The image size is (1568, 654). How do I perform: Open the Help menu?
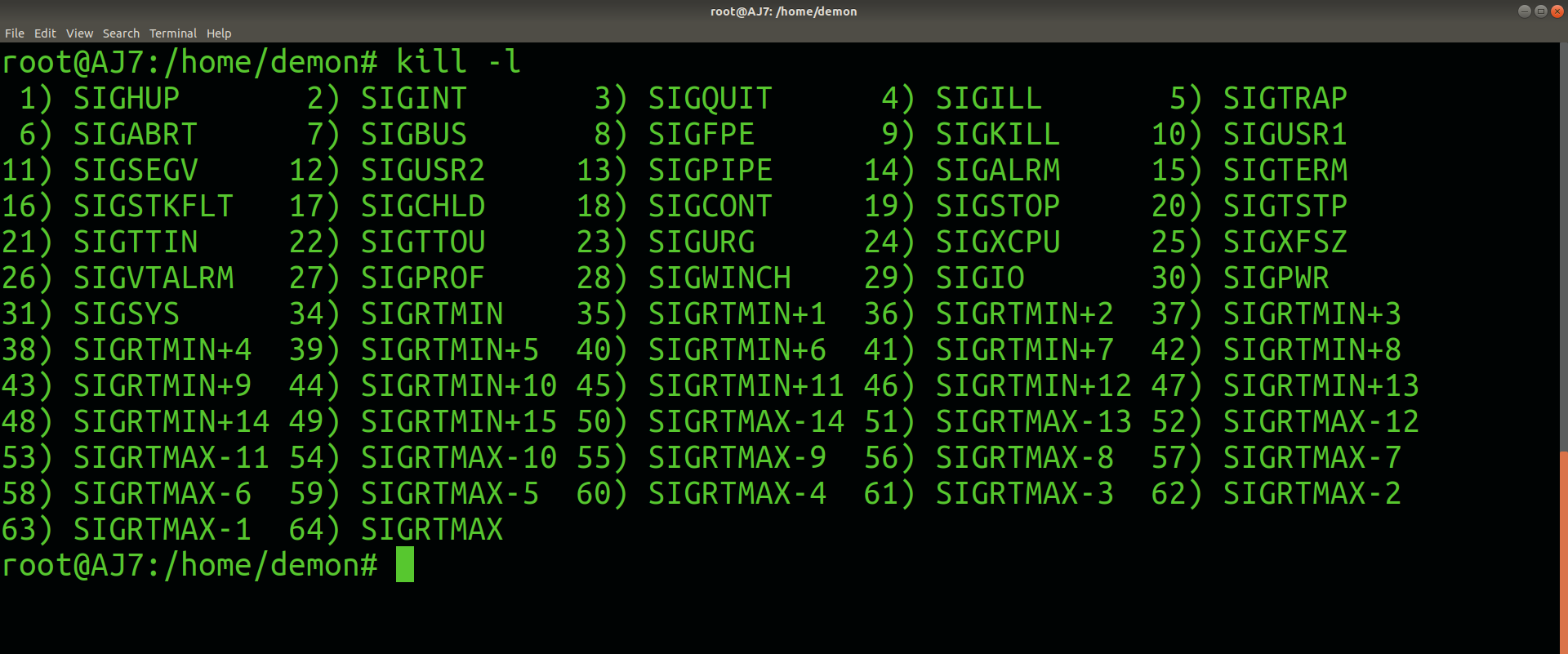(219, 33)
